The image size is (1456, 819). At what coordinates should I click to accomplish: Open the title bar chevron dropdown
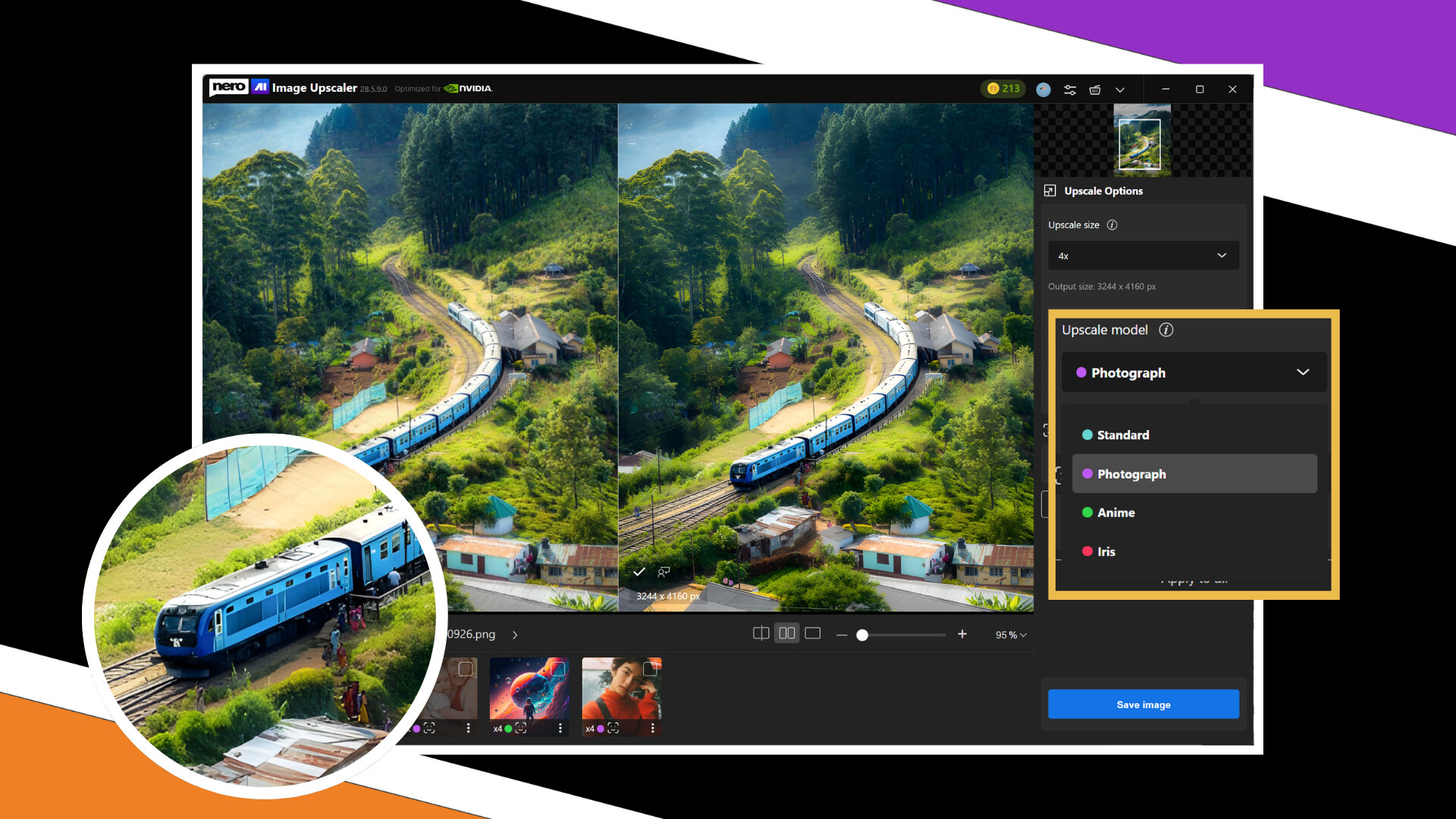pos(1121,89)
